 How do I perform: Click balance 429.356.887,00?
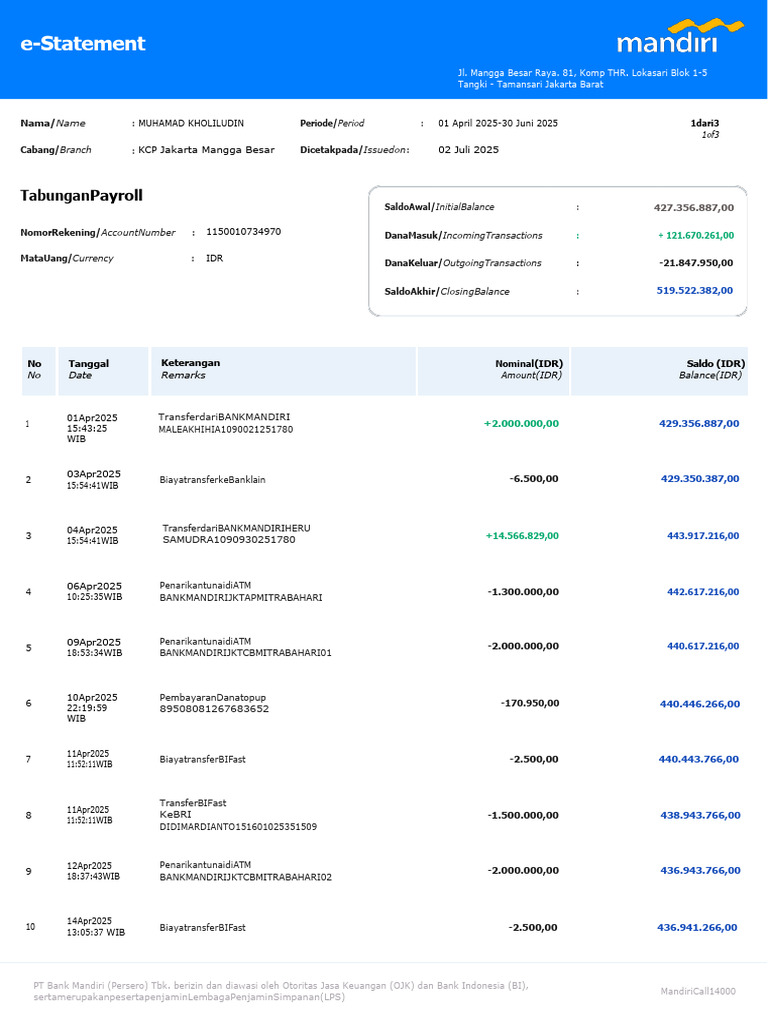[699, 424]
